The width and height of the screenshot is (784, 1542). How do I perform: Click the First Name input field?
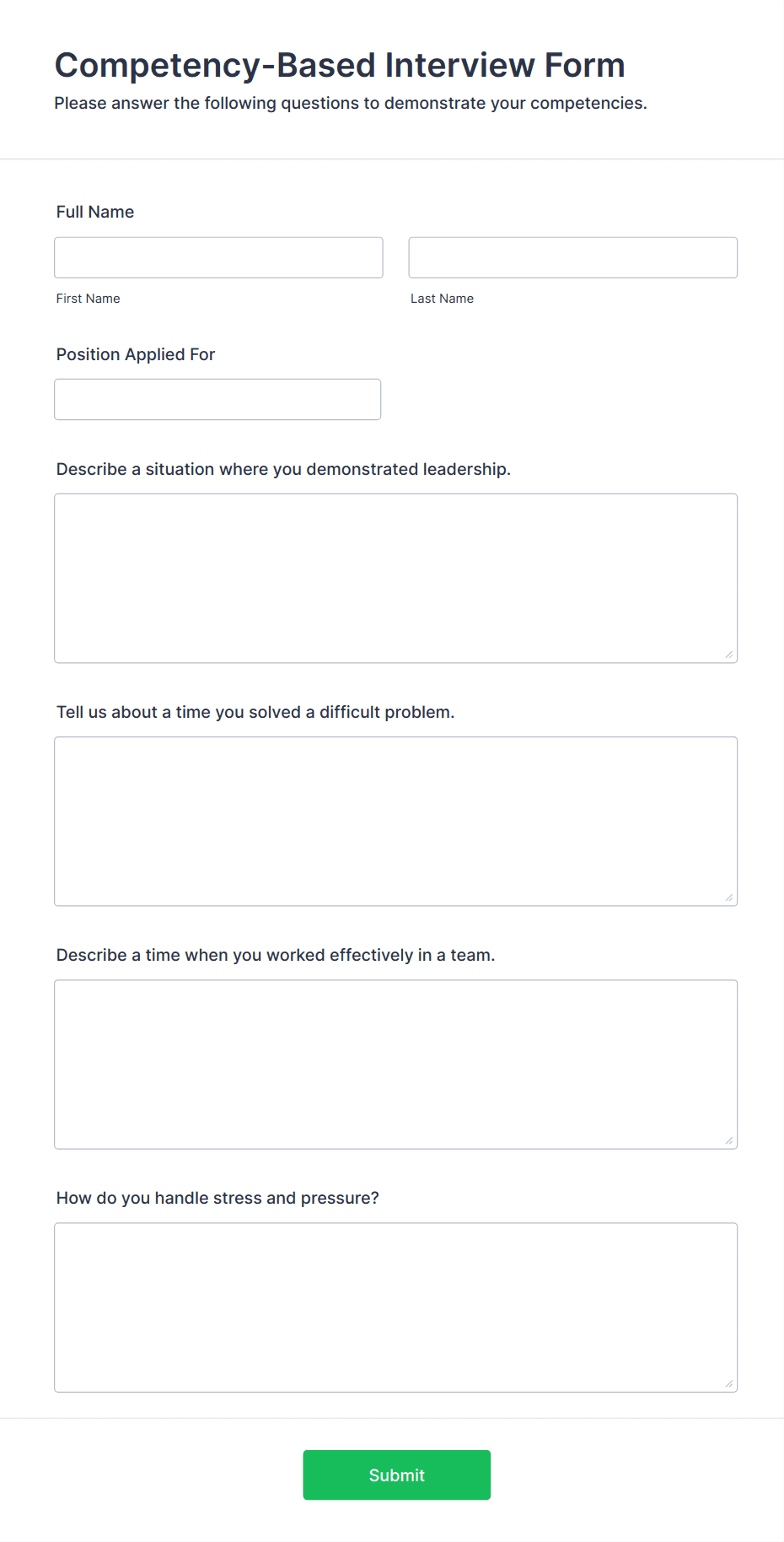[x=217, y=257]
